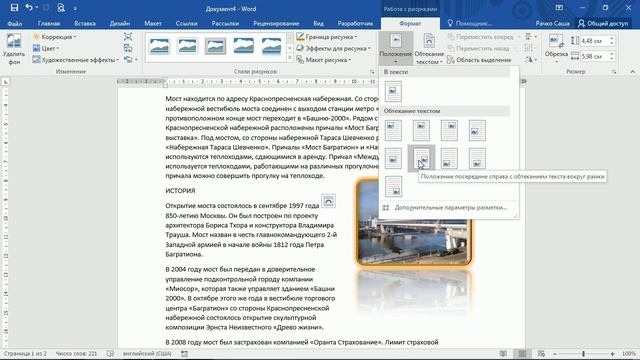Switch to print layout view
Image resolution: width=640 pixels, height=360 pixels.
point(522,353)
